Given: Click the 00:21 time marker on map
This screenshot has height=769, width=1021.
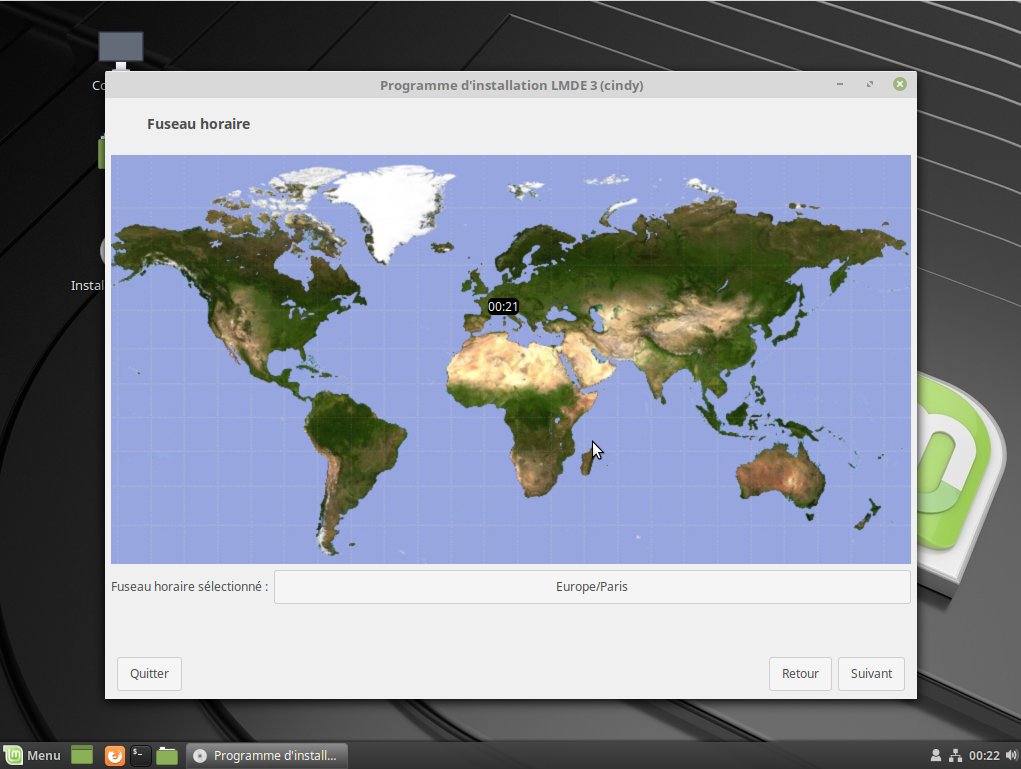Looking at the screenshot, I should [503, 306].
